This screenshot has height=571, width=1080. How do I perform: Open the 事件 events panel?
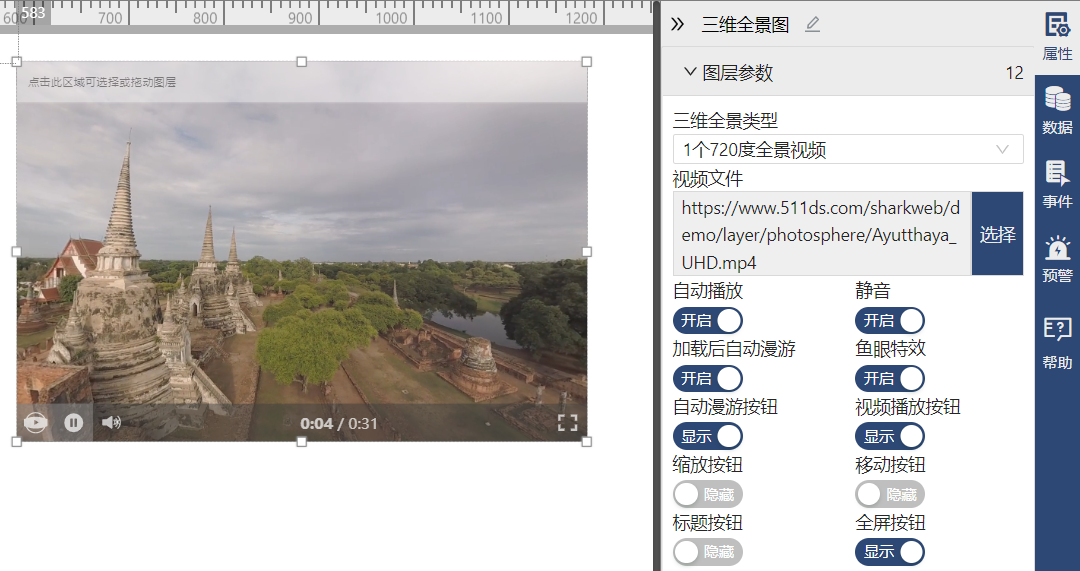click(1057, 184)
